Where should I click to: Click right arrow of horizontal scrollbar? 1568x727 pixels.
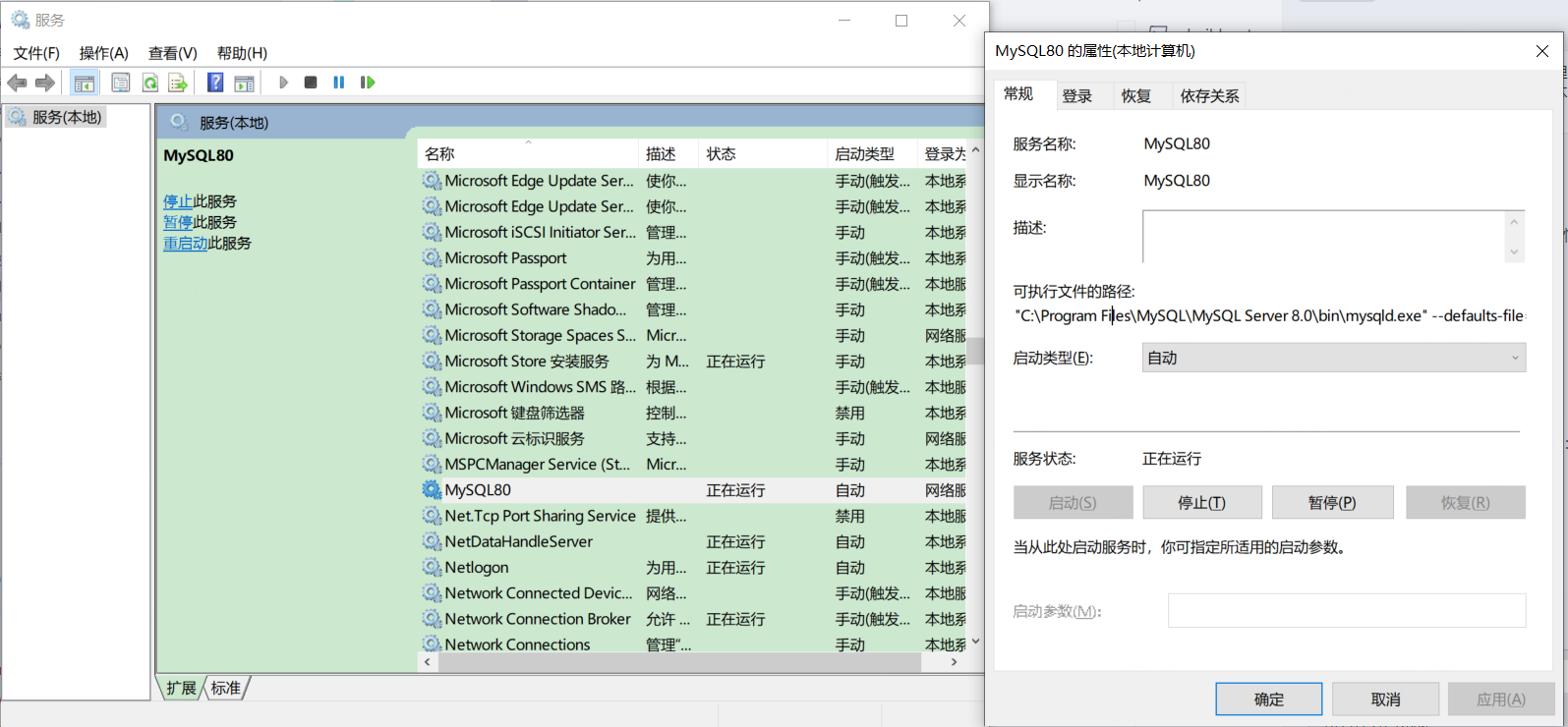[954, 662]
